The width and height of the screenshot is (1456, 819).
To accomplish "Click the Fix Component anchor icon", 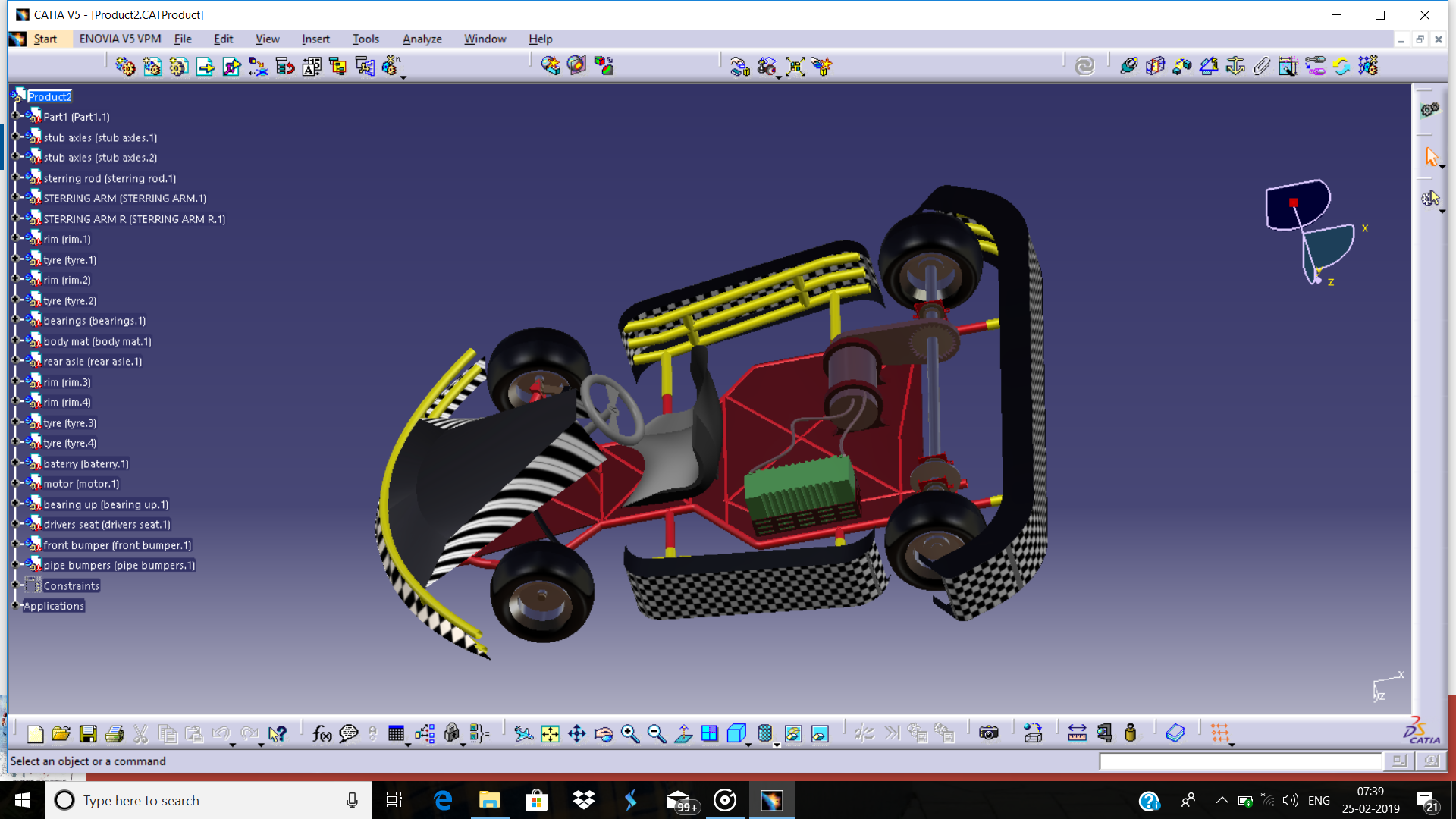I will point(1235,67).
